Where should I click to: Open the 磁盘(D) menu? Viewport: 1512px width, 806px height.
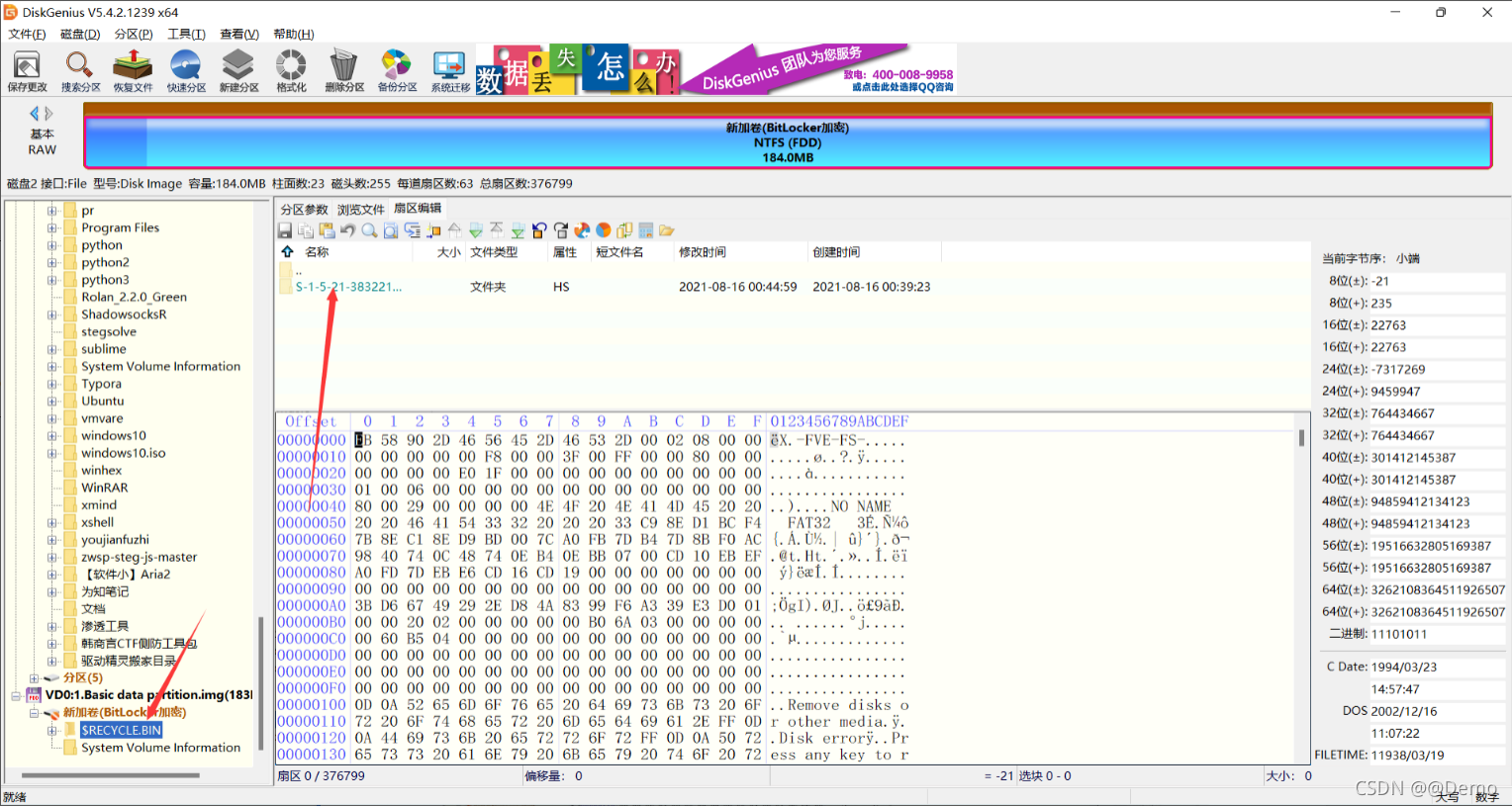point(80,34)
